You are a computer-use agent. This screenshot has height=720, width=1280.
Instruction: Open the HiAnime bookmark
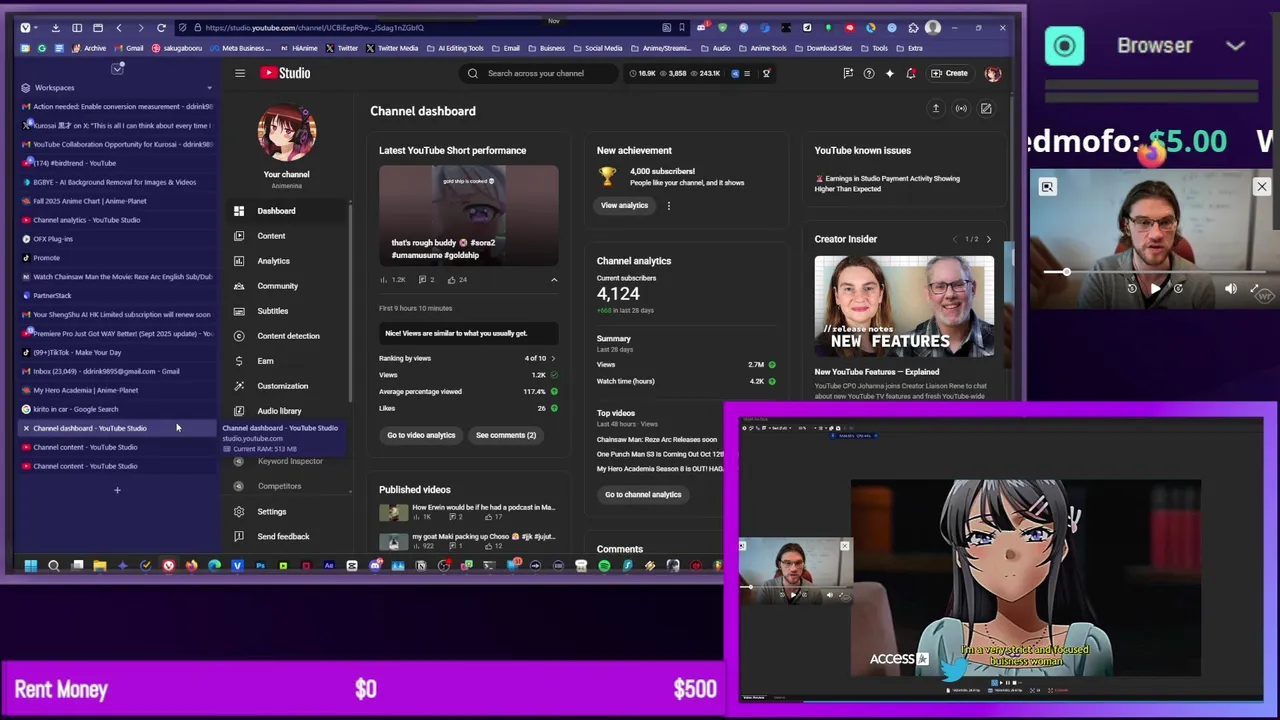[x=300, y=48]
